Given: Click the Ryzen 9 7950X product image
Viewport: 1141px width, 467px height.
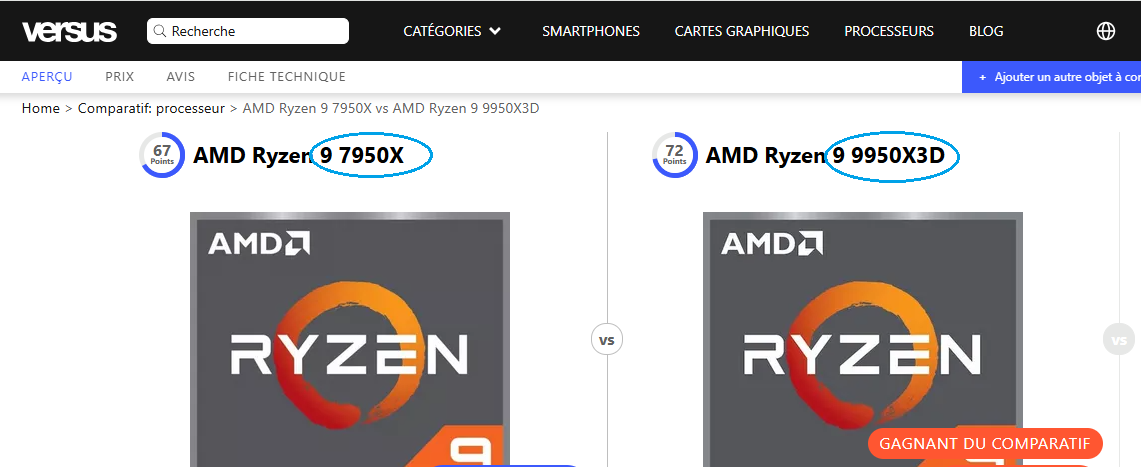Looking at the screenshot, I should pos(350,340).
